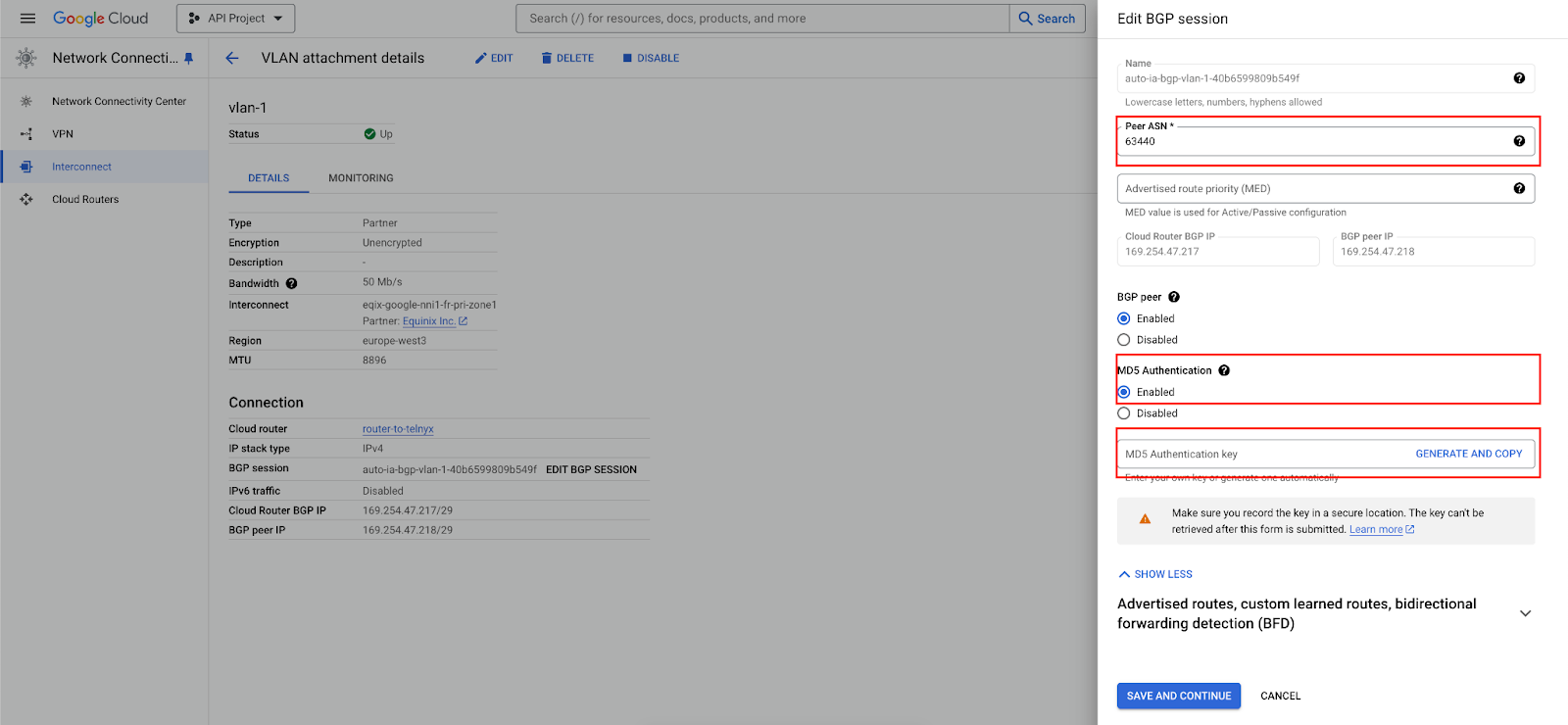1568x725 pixels.
Task: Select Disabled for BGP peer
Action: coord(1124,340)
